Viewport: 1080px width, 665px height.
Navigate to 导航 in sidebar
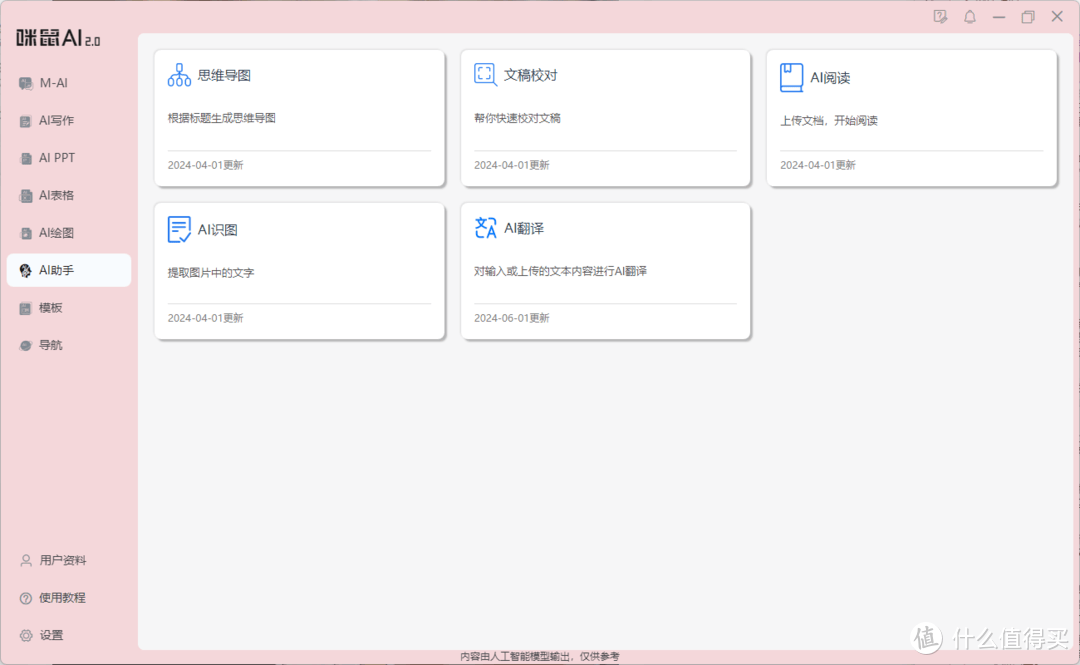pos(50,345)
